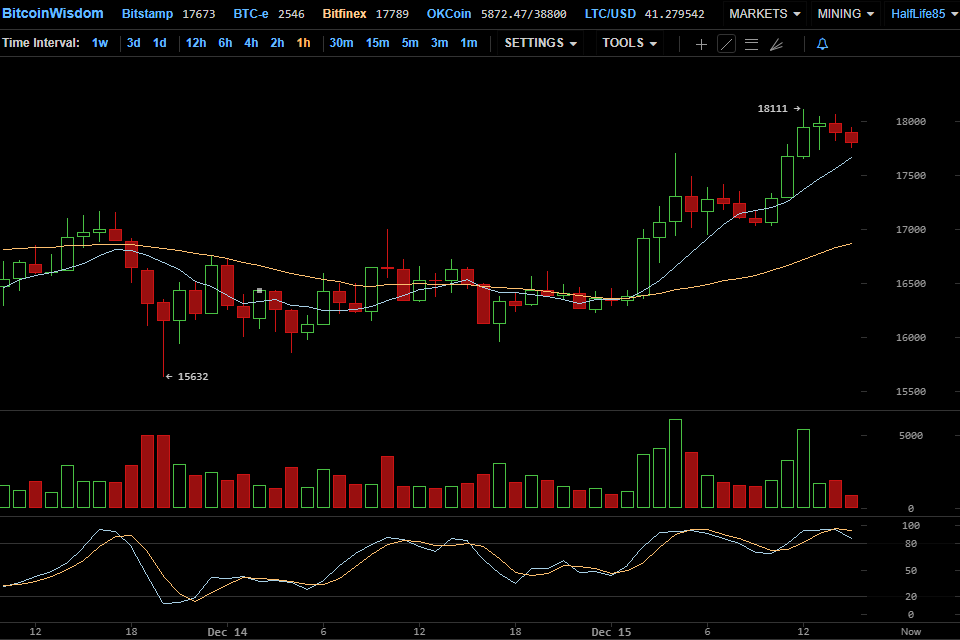Viewport: 960px width, 640px height.
Task: Click the price alert bell icon
Action: pyautogui.click(x=822, y=44)
